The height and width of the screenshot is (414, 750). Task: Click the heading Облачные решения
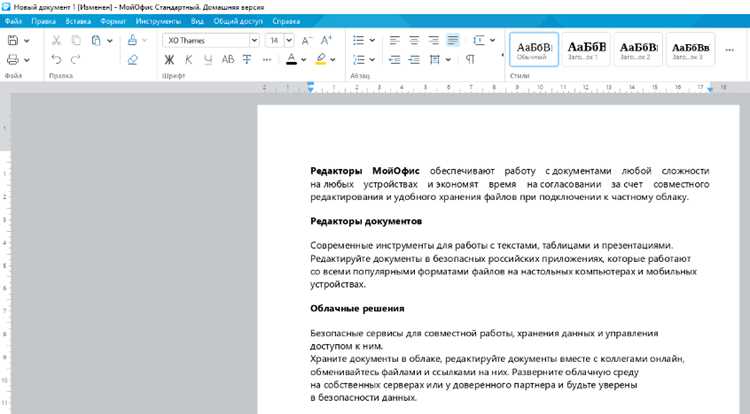(x=357, y=309)
